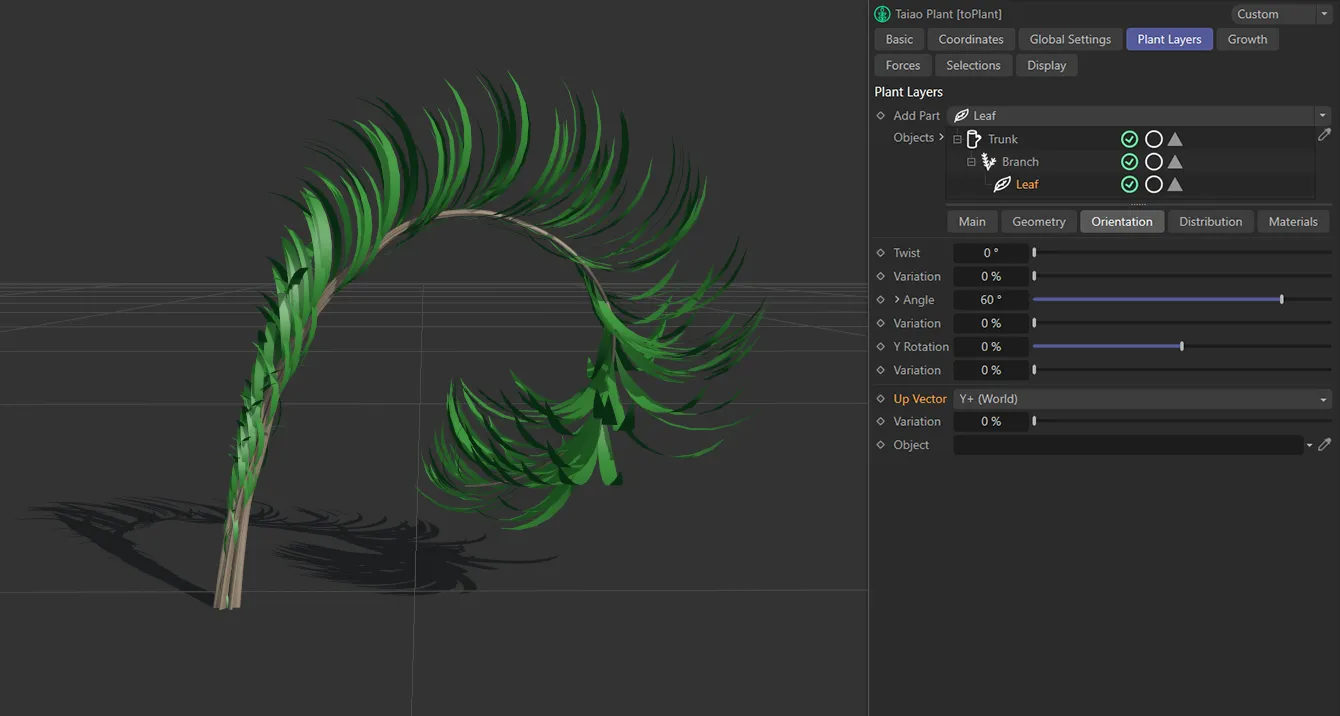Screen dimensions: 1340x716
Task: Click the white circle toggle on the Branch layer
Action: pyautogui.click(x=1154, y=161)
